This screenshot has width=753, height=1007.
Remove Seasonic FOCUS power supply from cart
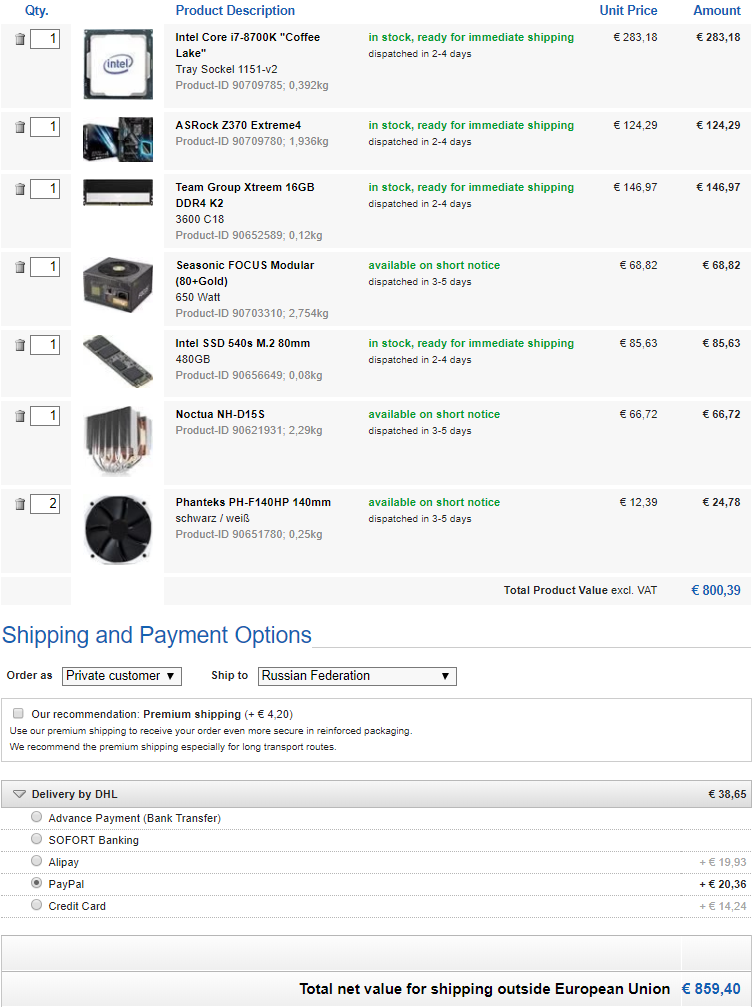(20, 268)
